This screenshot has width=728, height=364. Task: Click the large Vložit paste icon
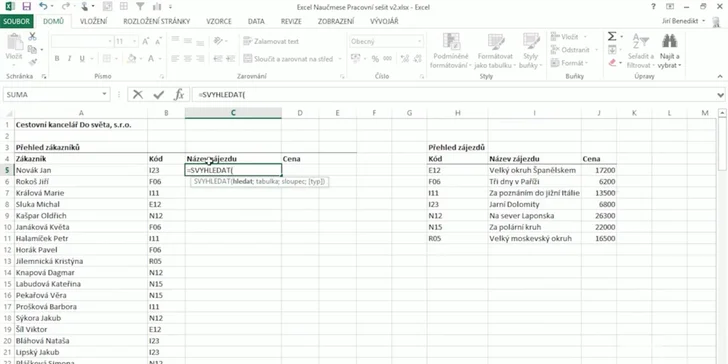coord(14,43)
